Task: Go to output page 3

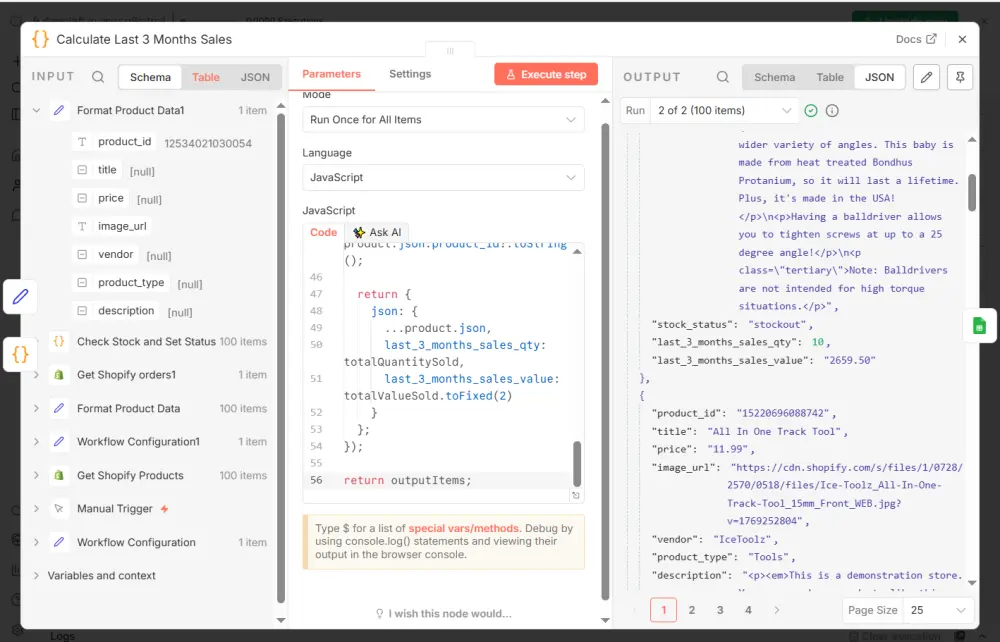Action: [720, 609]
